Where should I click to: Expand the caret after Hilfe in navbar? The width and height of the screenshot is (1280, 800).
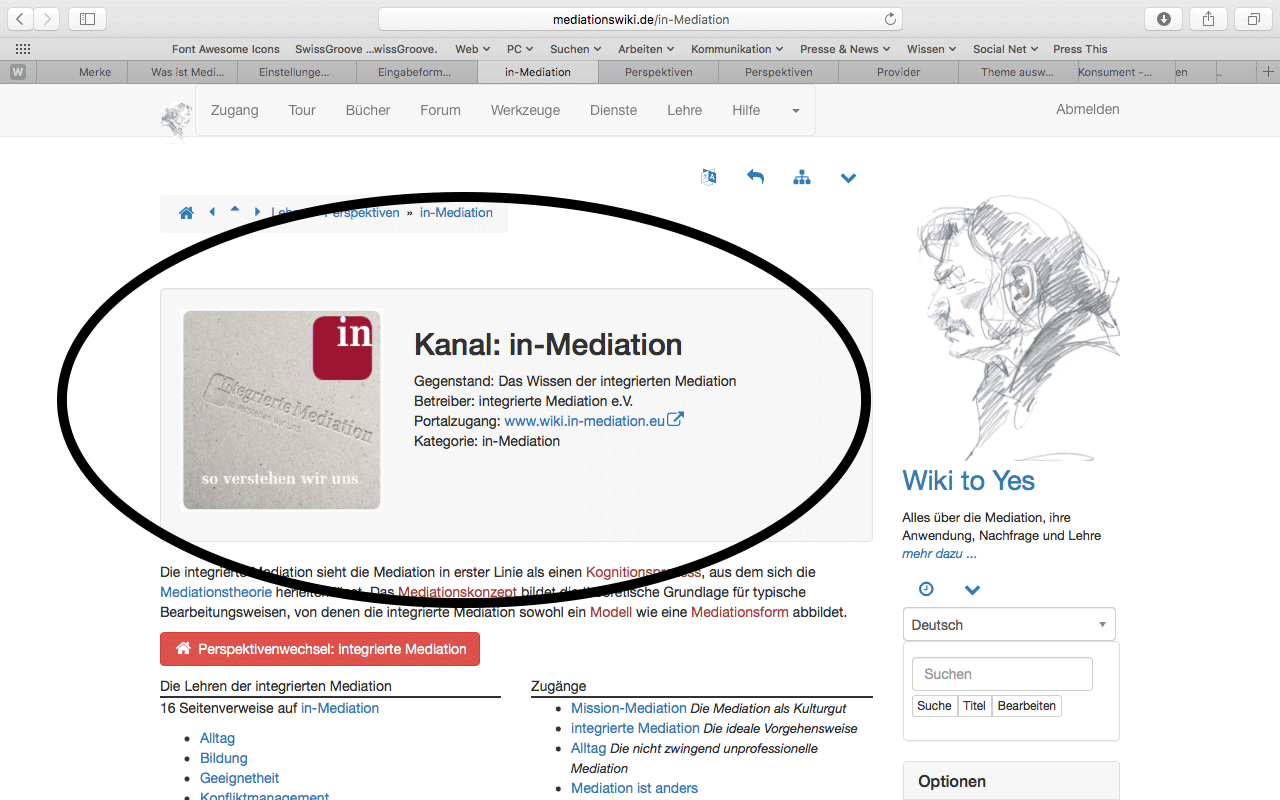point(796,111)
